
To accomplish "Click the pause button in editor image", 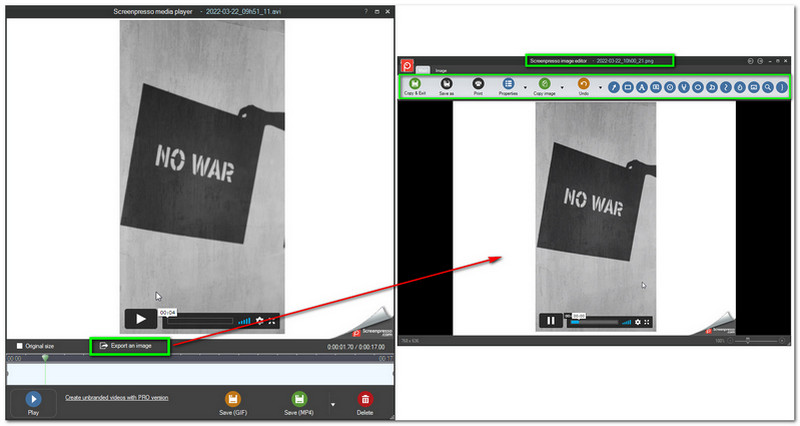I will click(x=551, y=321).
